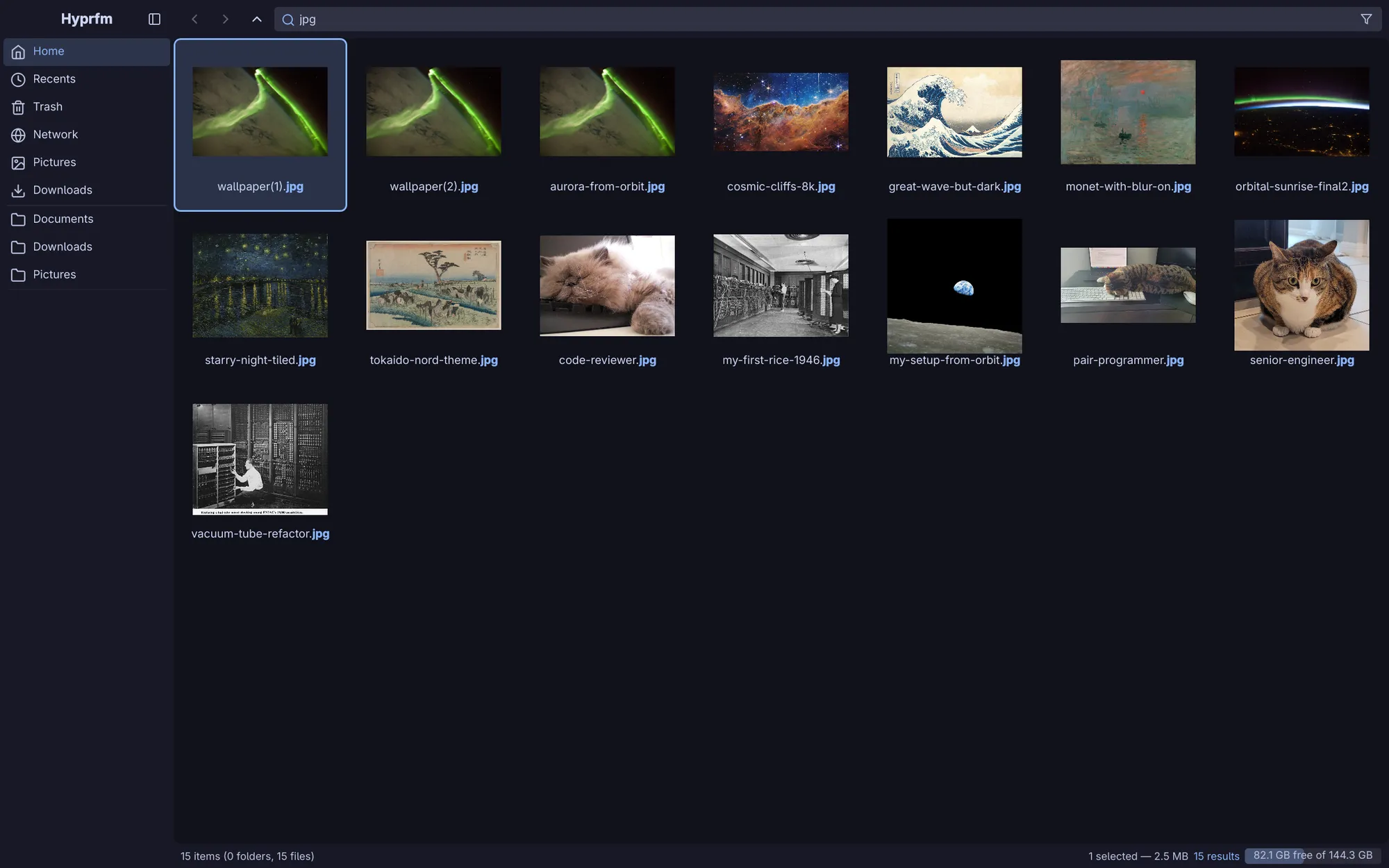Select tokaido-nord-theme.jpg thumbnail
1389x868 pixels.
(x=433, y=285)
